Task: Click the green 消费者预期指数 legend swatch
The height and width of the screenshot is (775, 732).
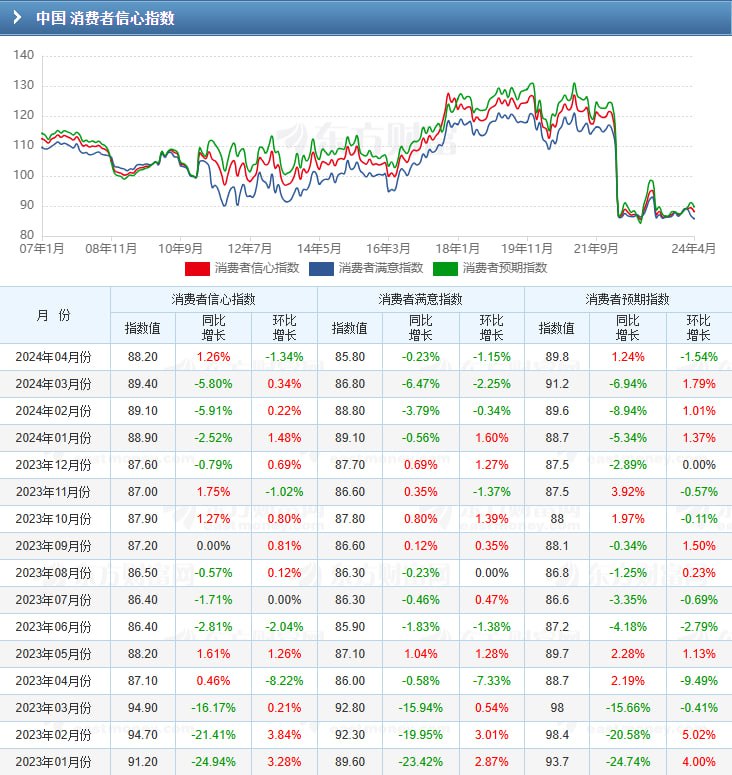Action: 445,268
